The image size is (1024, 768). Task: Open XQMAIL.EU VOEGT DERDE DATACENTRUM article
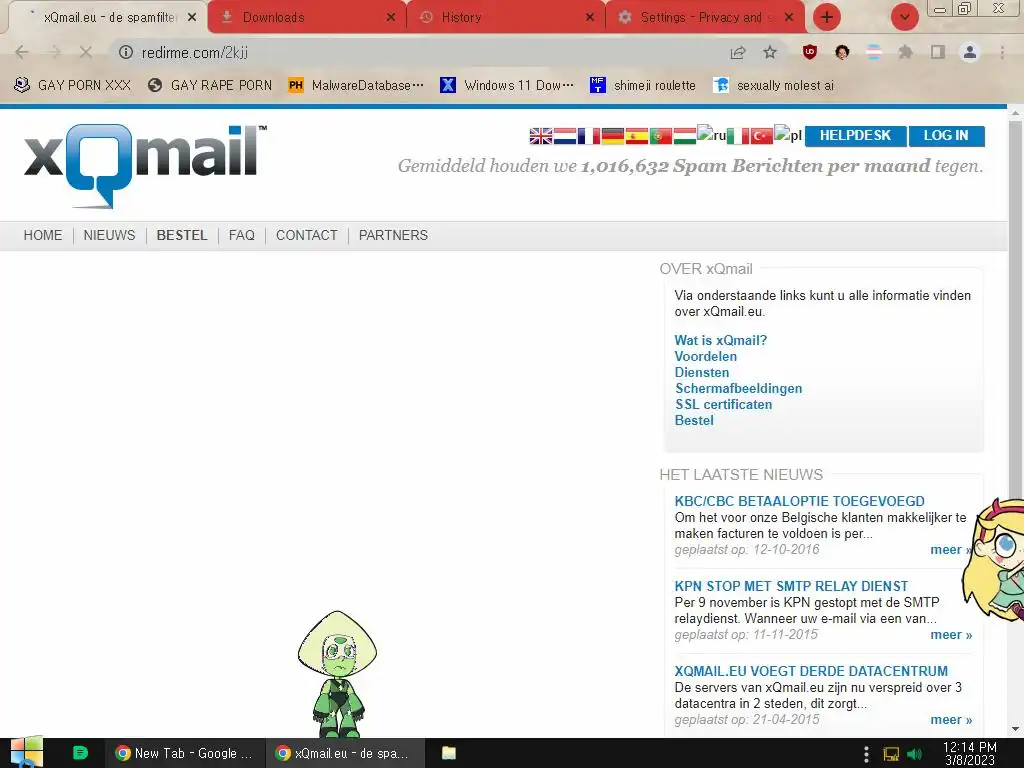810,671
